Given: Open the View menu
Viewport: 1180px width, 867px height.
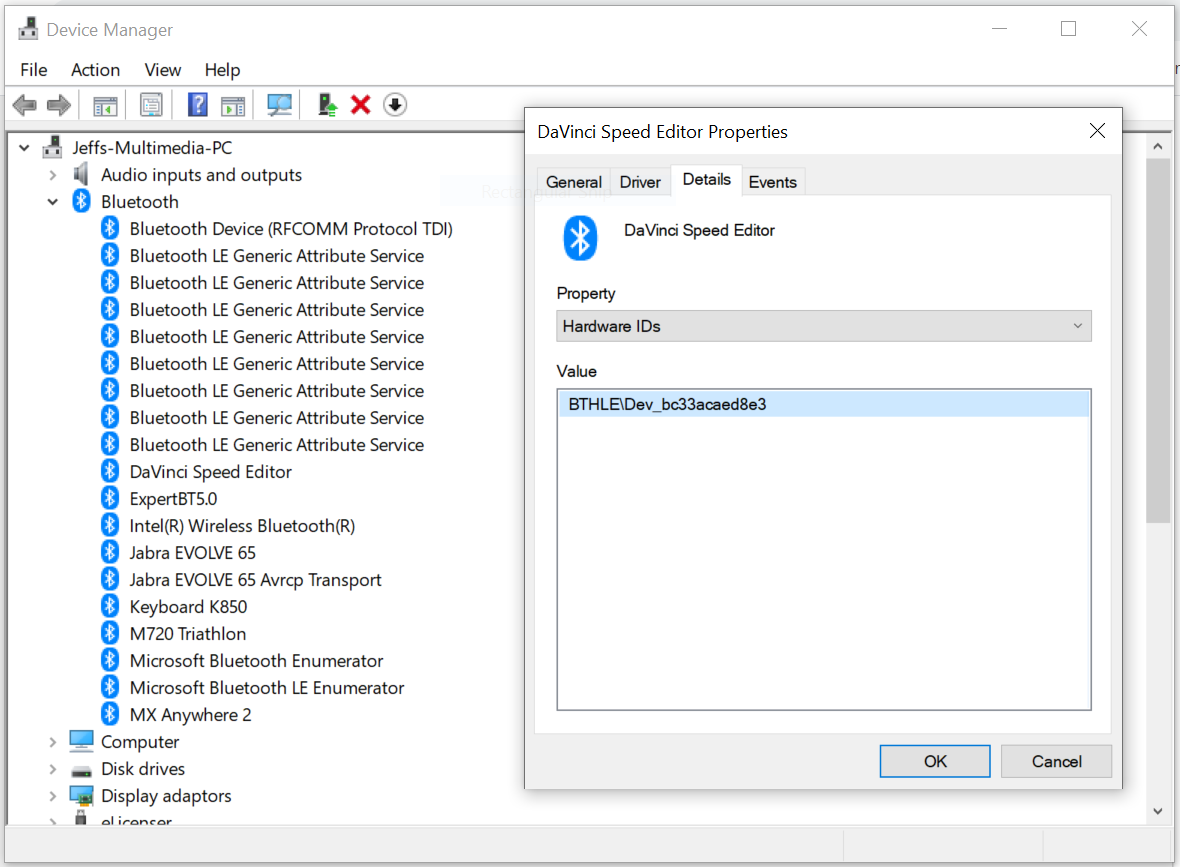Looking at the screenshot, I should [163, 70].
